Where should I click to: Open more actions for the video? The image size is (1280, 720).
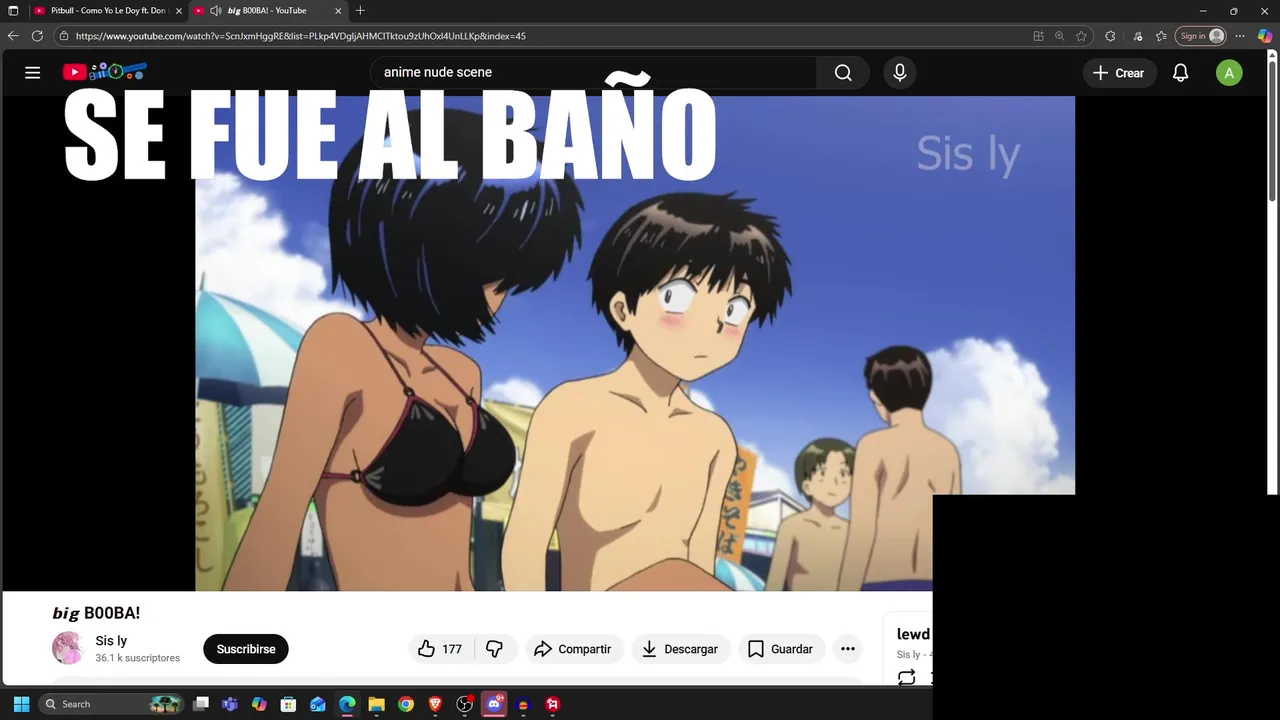[x=848, y=649]
